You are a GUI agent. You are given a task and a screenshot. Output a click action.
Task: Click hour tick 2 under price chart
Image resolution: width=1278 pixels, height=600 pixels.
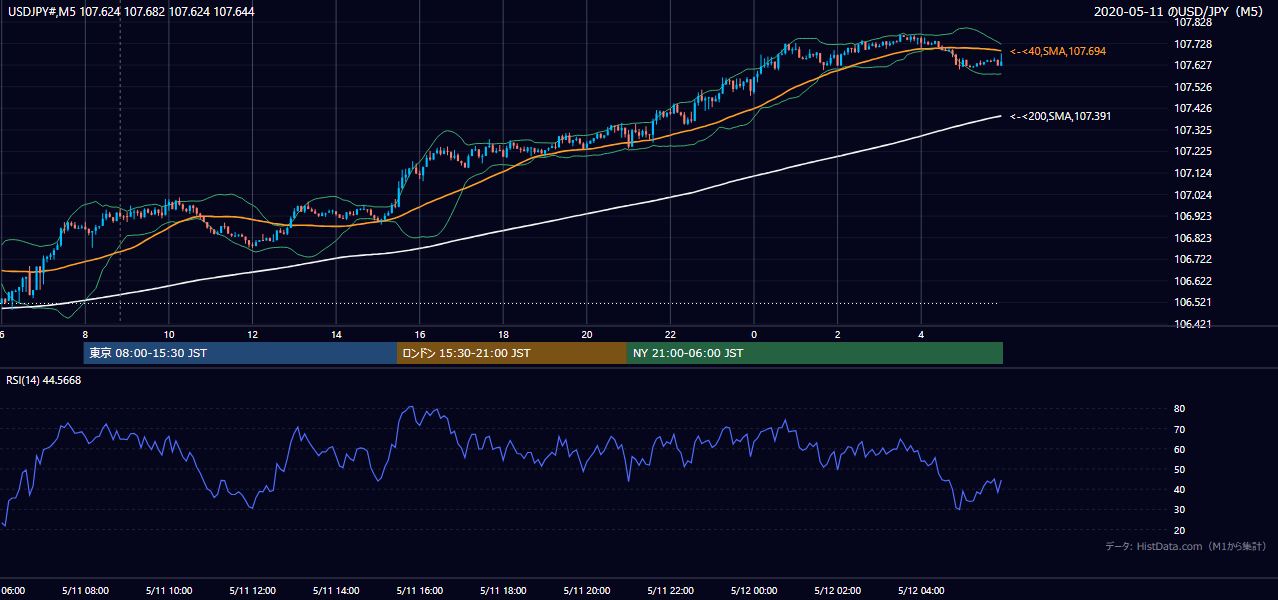[x=838, y=335]
